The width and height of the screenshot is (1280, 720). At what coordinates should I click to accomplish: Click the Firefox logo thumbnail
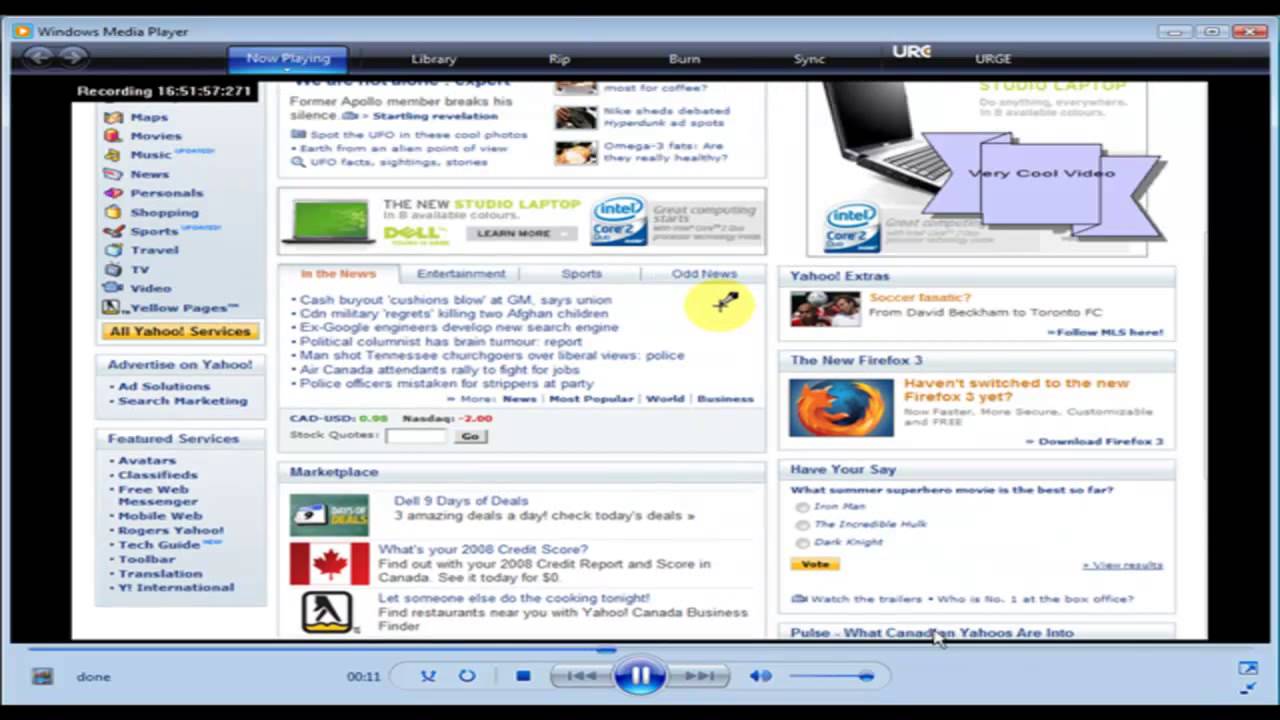(x=841, y=407)
